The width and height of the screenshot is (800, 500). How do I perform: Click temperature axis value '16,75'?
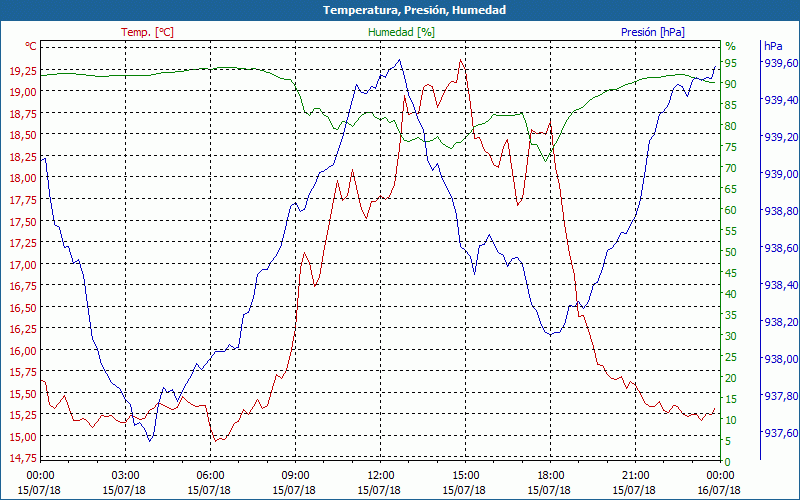(23, 286)
